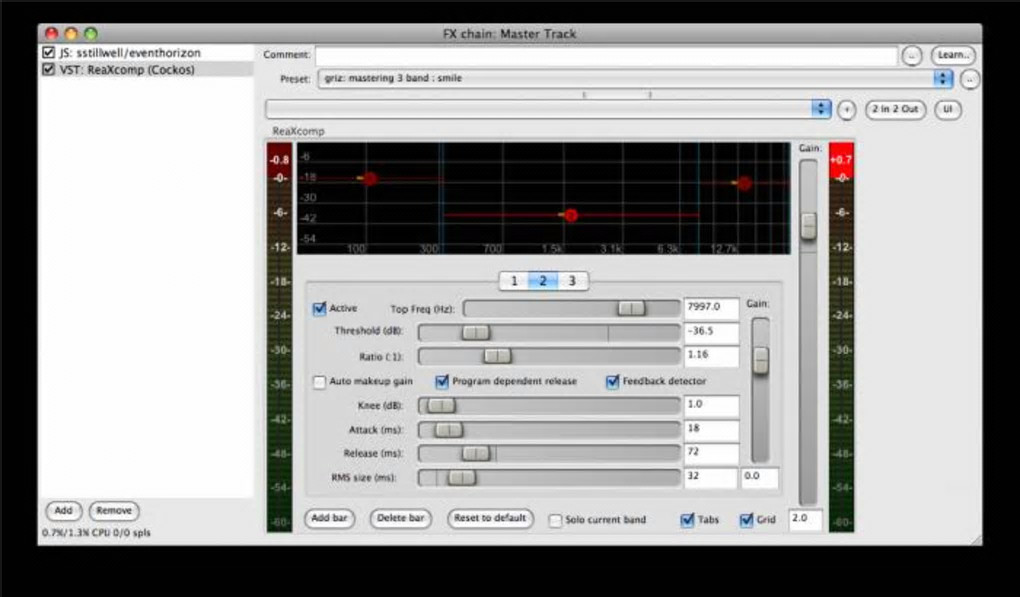The height and width of the screenshot is (597, 1020).
Task: Switch to band tab 1
Action: [514, 281]
